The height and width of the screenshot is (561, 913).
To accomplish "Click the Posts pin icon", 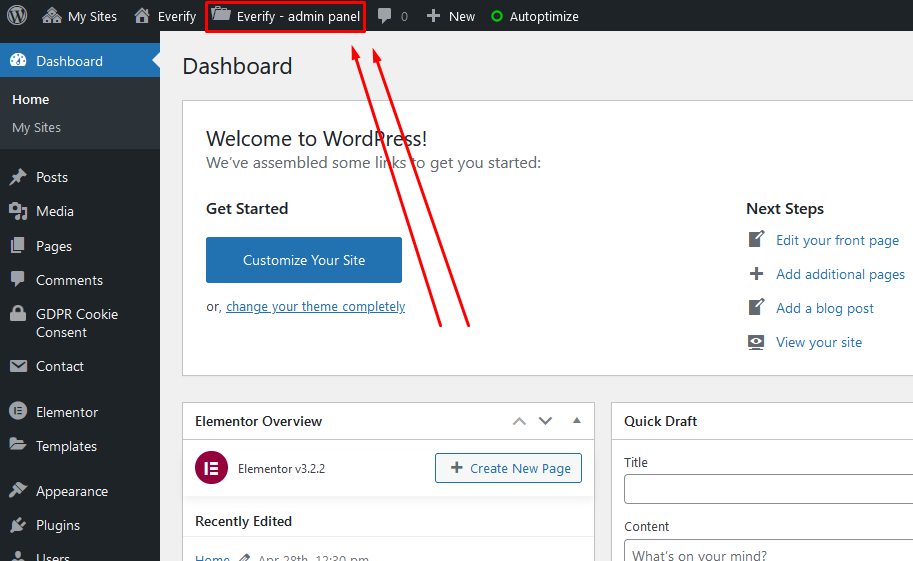I will point(18,177).
